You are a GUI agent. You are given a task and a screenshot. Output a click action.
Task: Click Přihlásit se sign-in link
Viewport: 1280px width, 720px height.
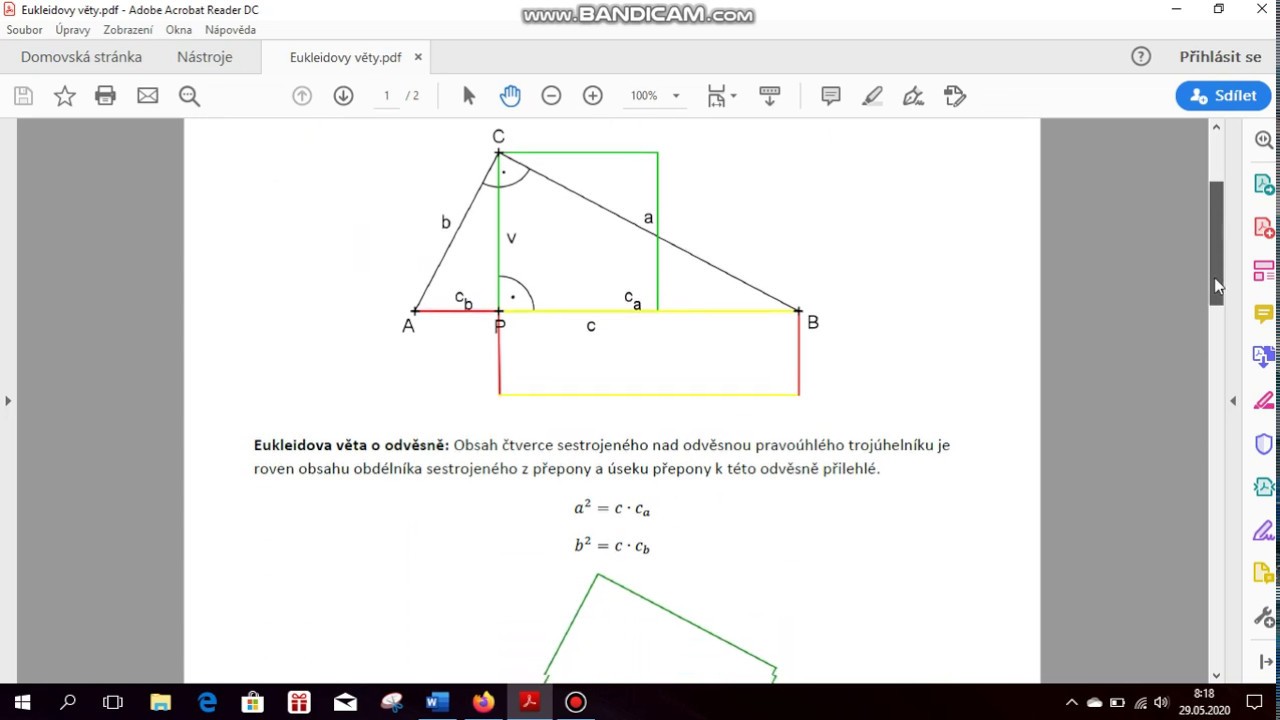(x=1220, y=57)
